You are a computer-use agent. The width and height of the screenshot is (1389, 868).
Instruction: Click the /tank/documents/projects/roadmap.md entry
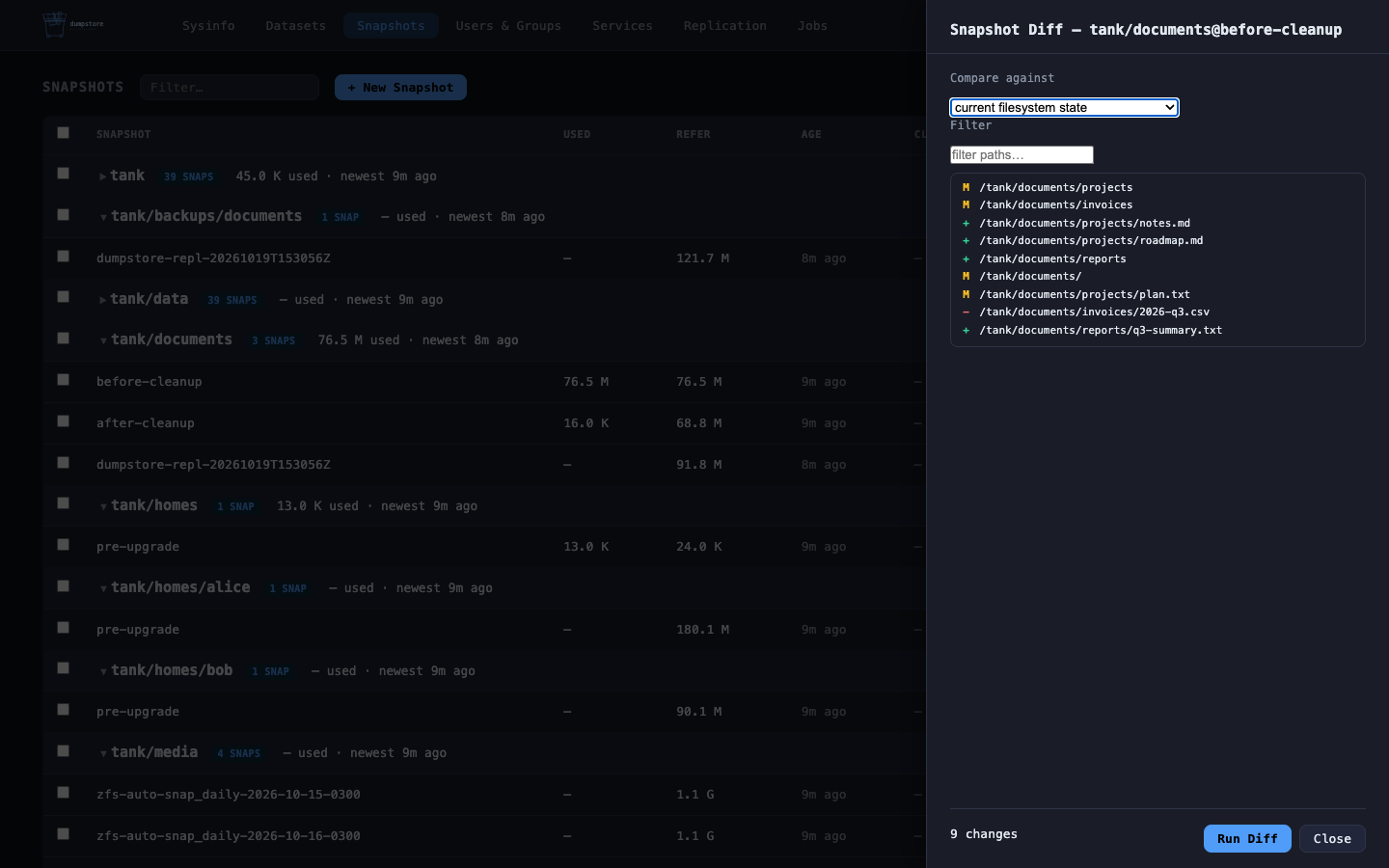1157,240
